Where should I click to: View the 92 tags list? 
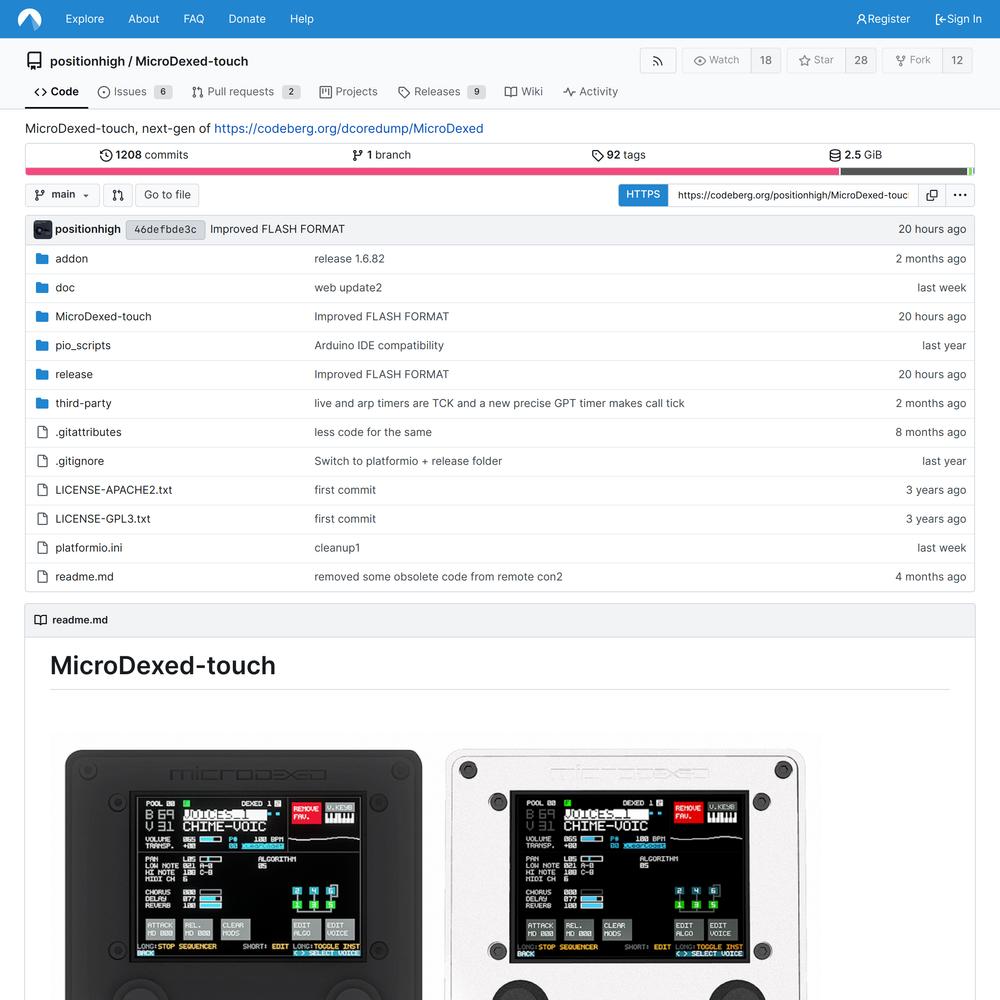click(619, 155)
